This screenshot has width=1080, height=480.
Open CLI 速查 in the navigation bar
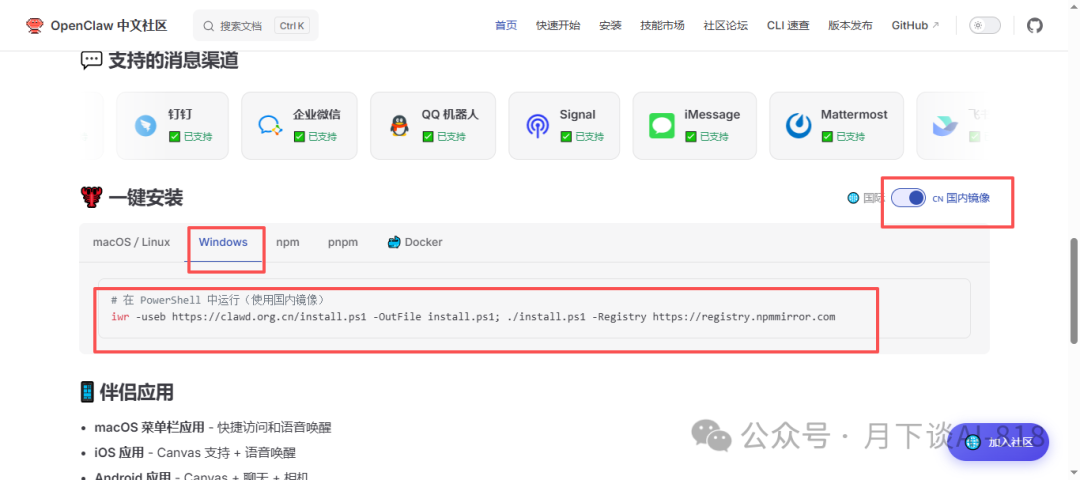pyautogui.click(x=788, y=25)
